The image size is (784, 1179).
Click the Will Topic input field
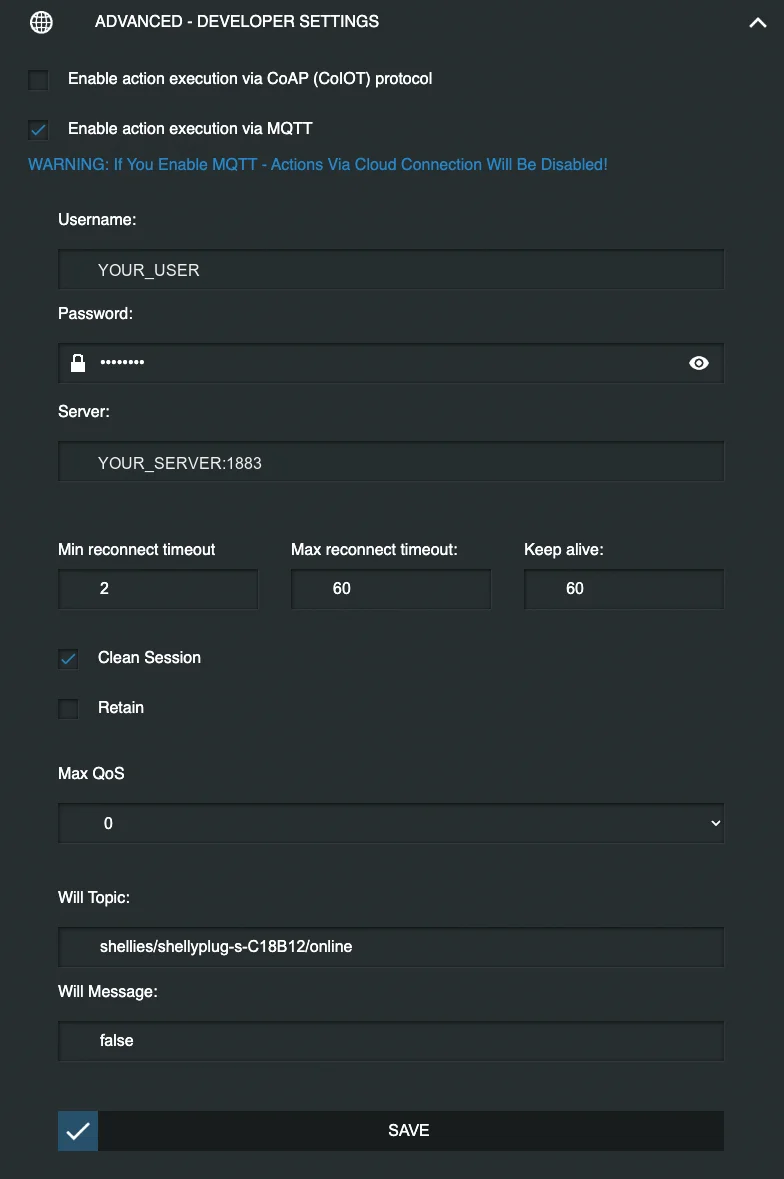pyautogui.click(x=391, y=947)
